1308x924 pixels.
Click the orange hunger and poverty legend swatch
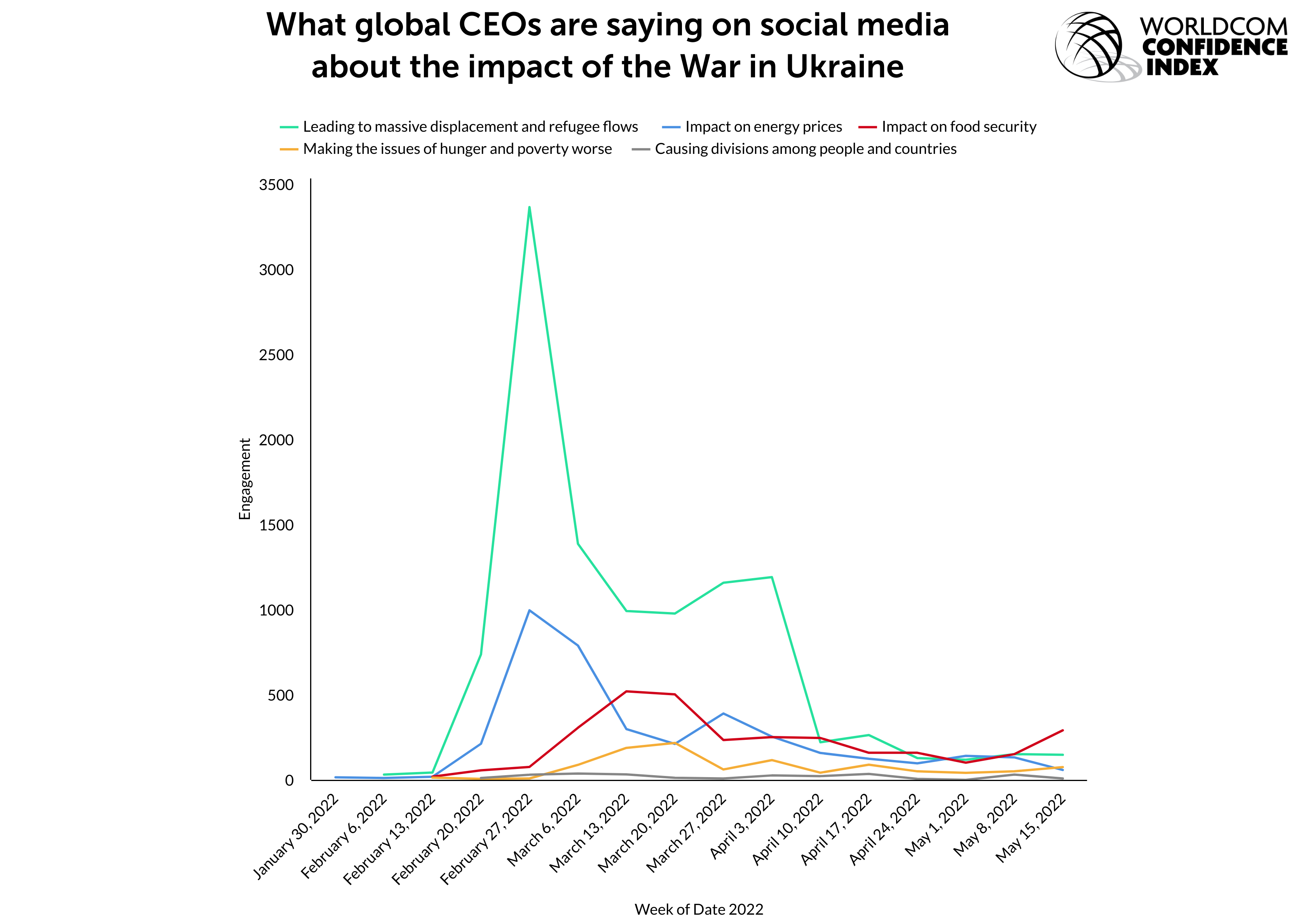[x=289, y=149]
